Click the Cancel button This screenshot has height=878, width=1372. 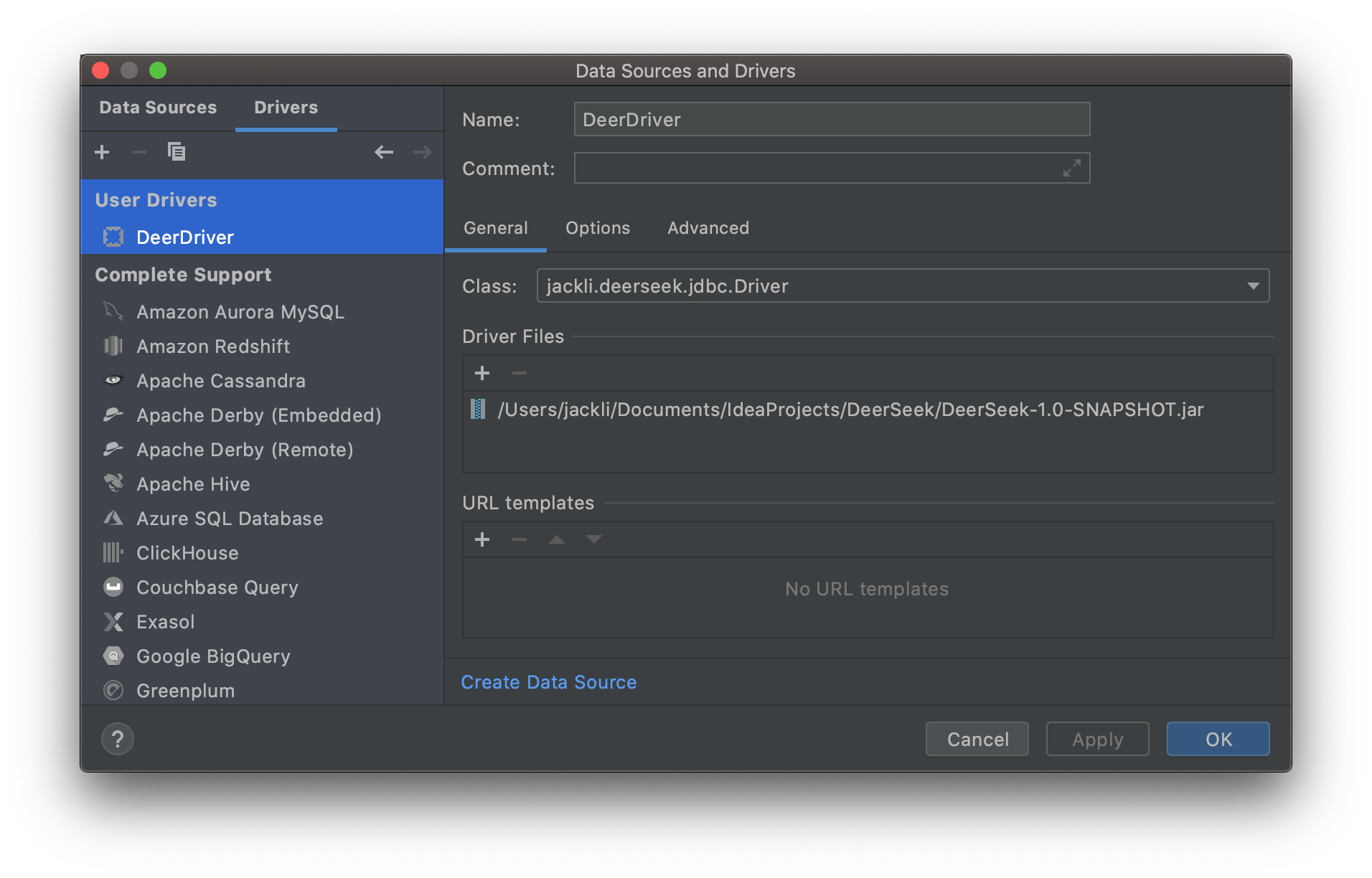pyautogui.click(x=977, y=739)
